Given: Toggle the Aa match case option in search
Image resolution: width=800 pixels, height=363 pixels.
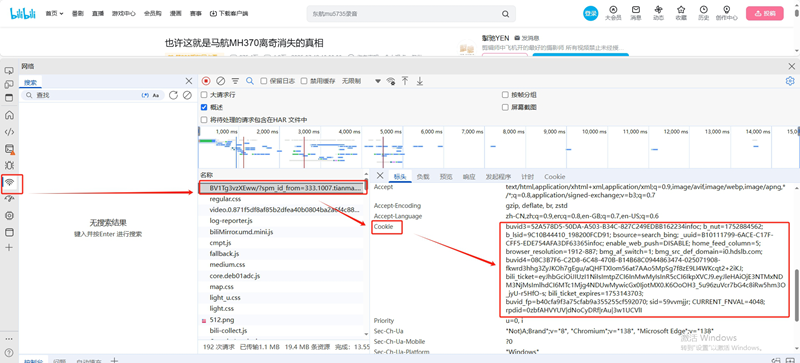Looking at the screenshot, I should point(156,95).
